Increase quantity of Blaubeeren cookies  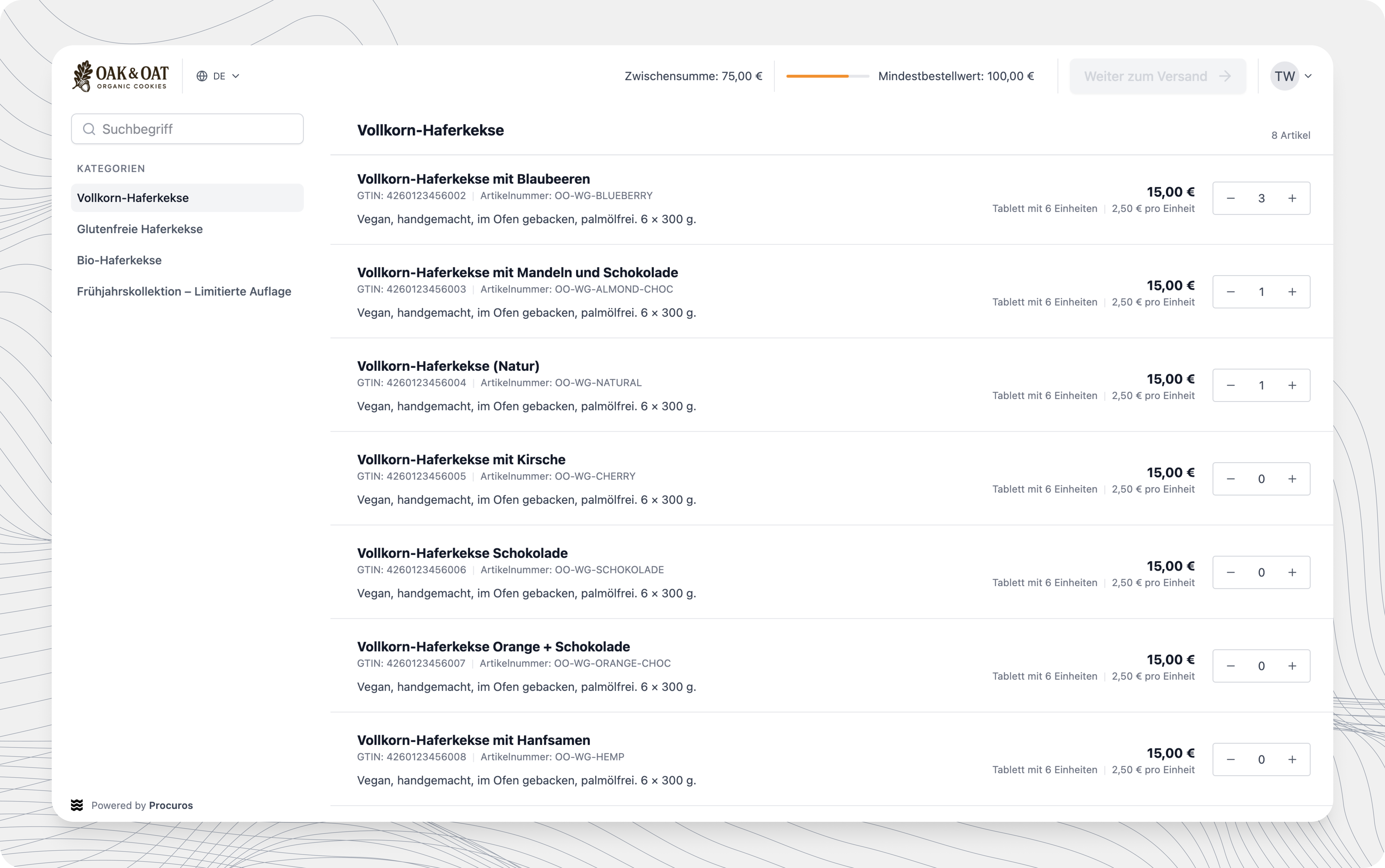(x=1292, y=198)
